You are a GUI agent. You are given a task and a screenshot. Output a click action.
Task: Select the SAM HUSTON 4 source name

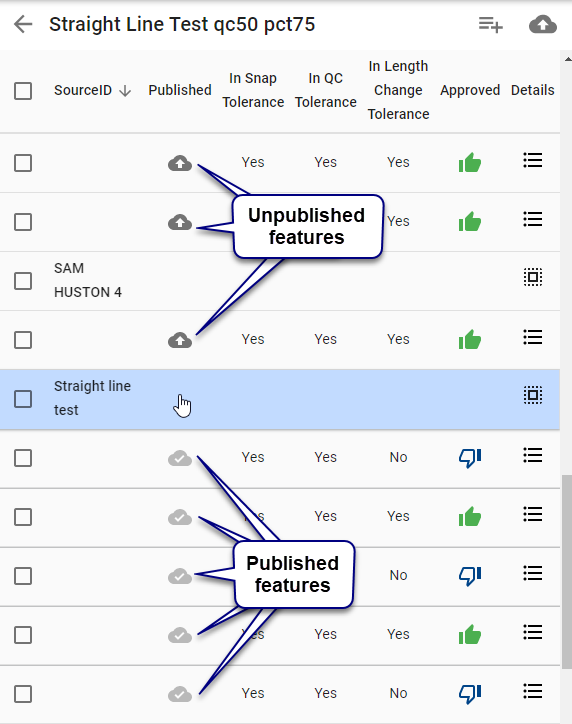coord(88,280)
